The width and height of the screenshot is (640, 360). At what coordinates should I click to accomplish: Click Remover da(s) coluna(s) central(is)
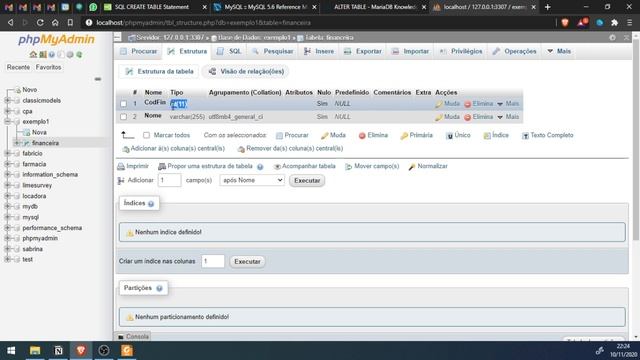click(x=290, y=149)
